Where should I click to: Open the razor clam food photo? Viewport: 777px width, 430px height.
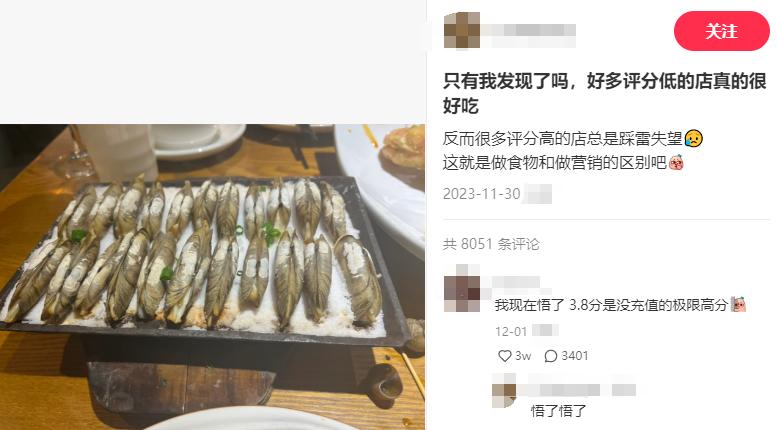213,277
